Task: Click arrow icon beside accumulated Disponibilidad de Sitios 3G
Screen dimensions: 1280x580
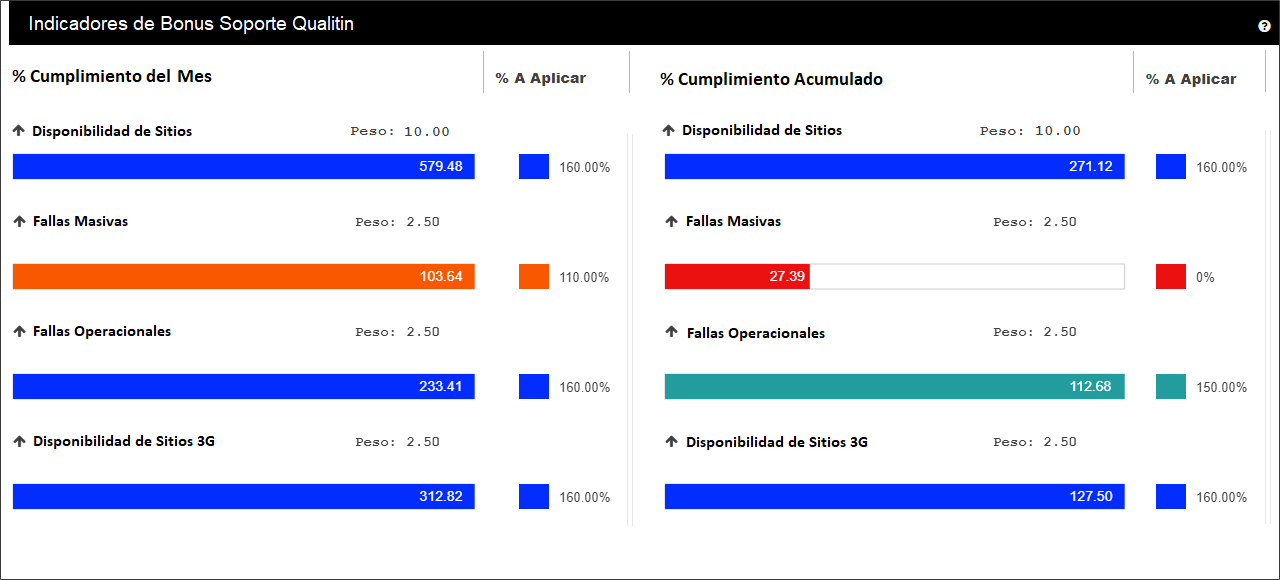Action: click(671, 442)
